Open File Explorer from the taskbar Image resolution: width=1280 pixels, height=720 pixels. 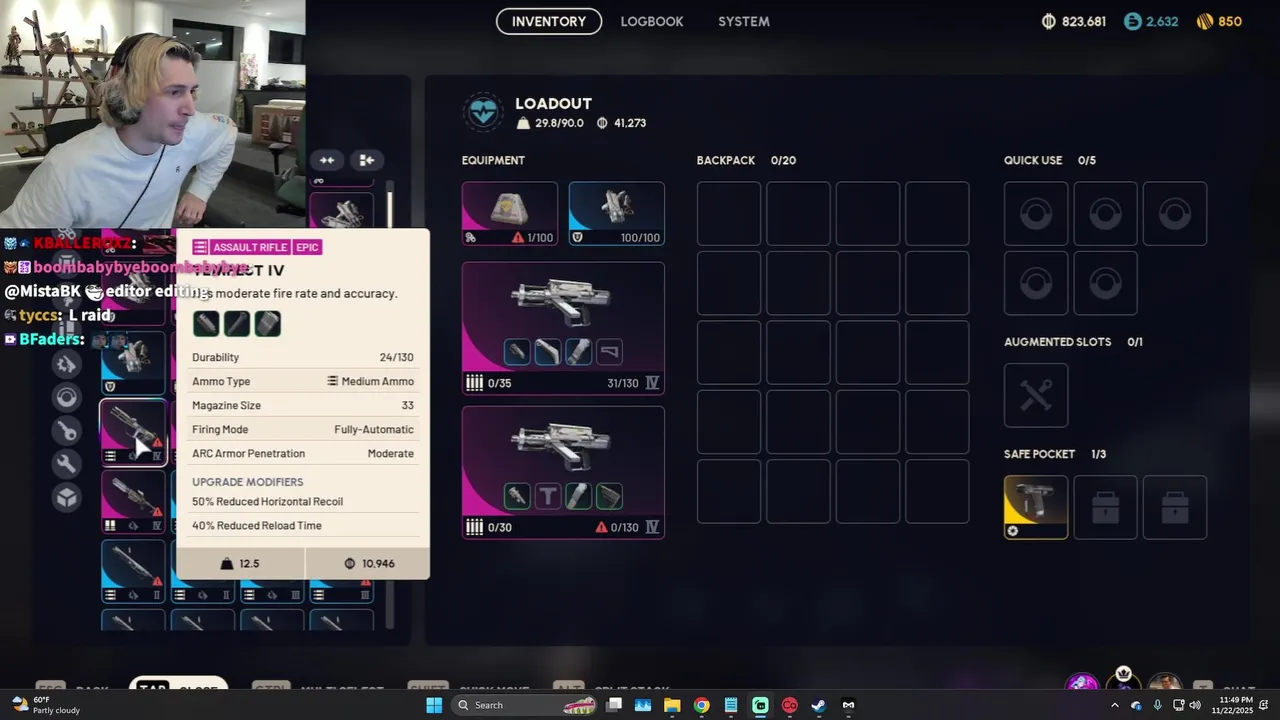[x=672, y=705]
